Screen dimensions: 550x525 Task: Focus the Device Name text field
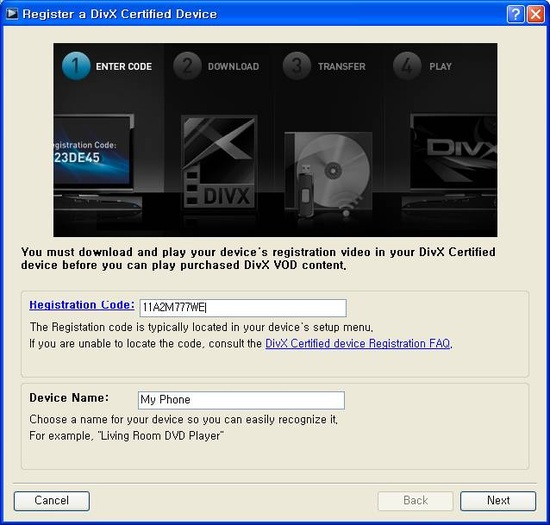click(x=241, y=400)
